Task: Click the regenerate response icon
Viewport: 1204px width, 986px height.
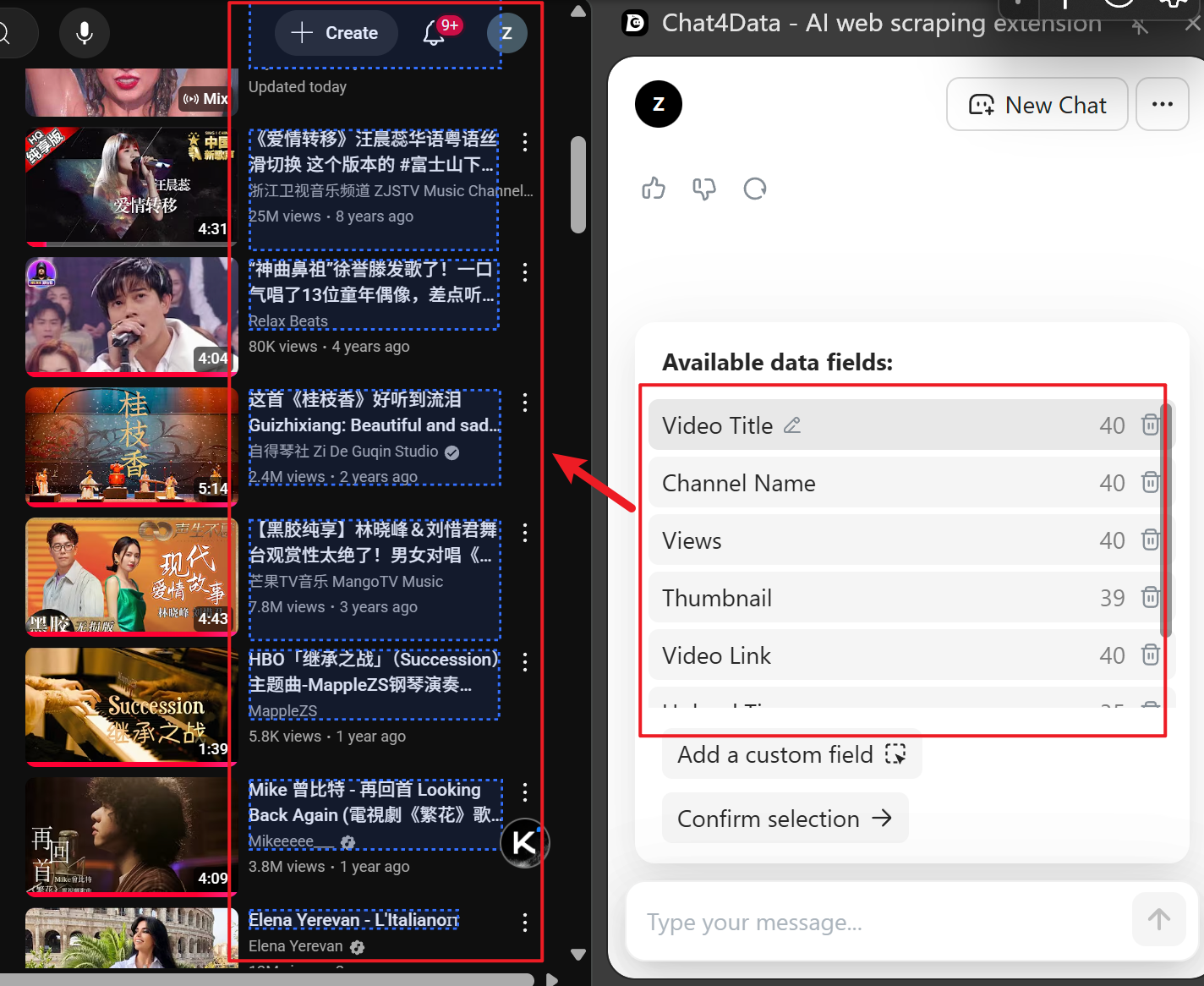Action: 755,188
